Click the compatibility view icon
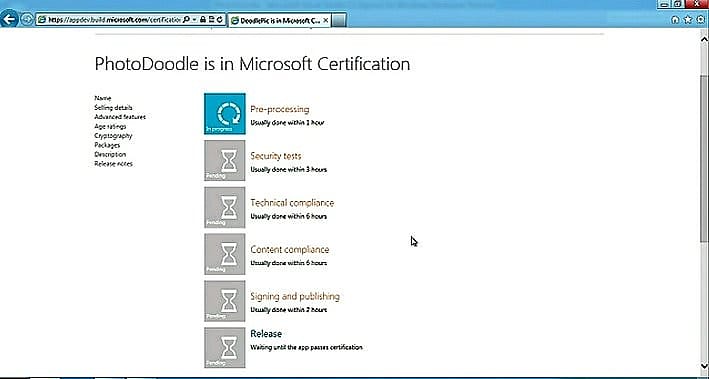Screen dimensions: 709x379 [x=211, y=19]
